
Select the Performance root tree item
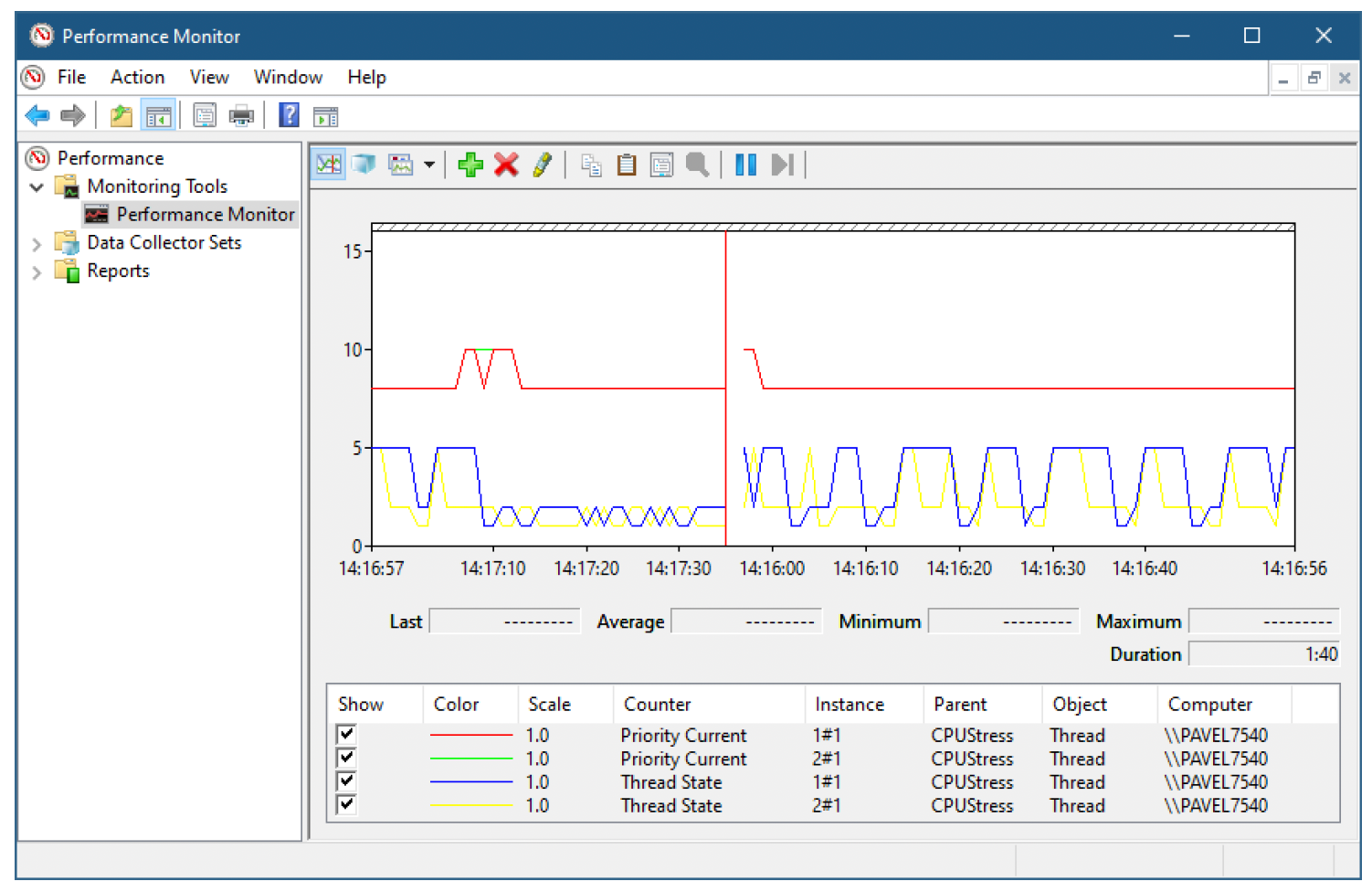tap(111, 158)
